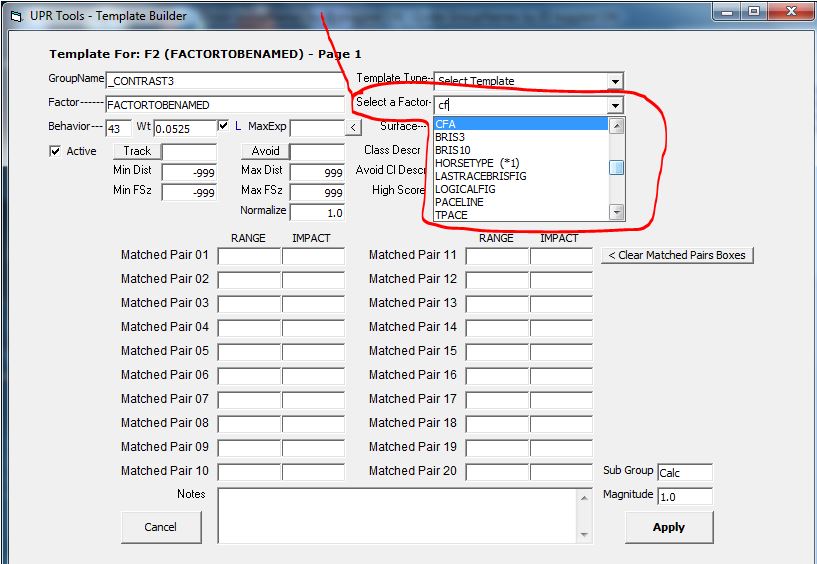Click the Apply button

(669, 527)
